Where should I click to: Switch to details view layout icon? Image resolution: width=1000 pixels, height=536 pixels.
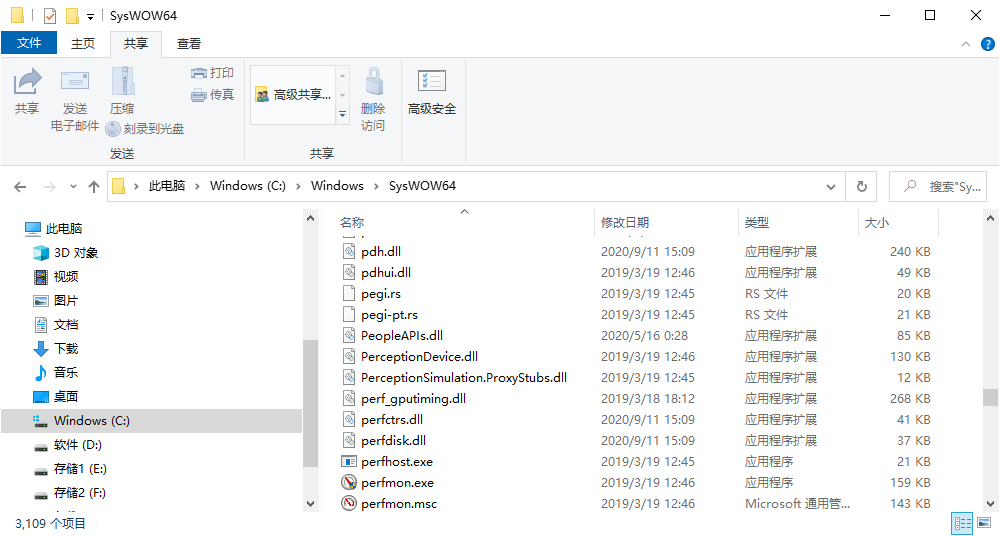962,524
